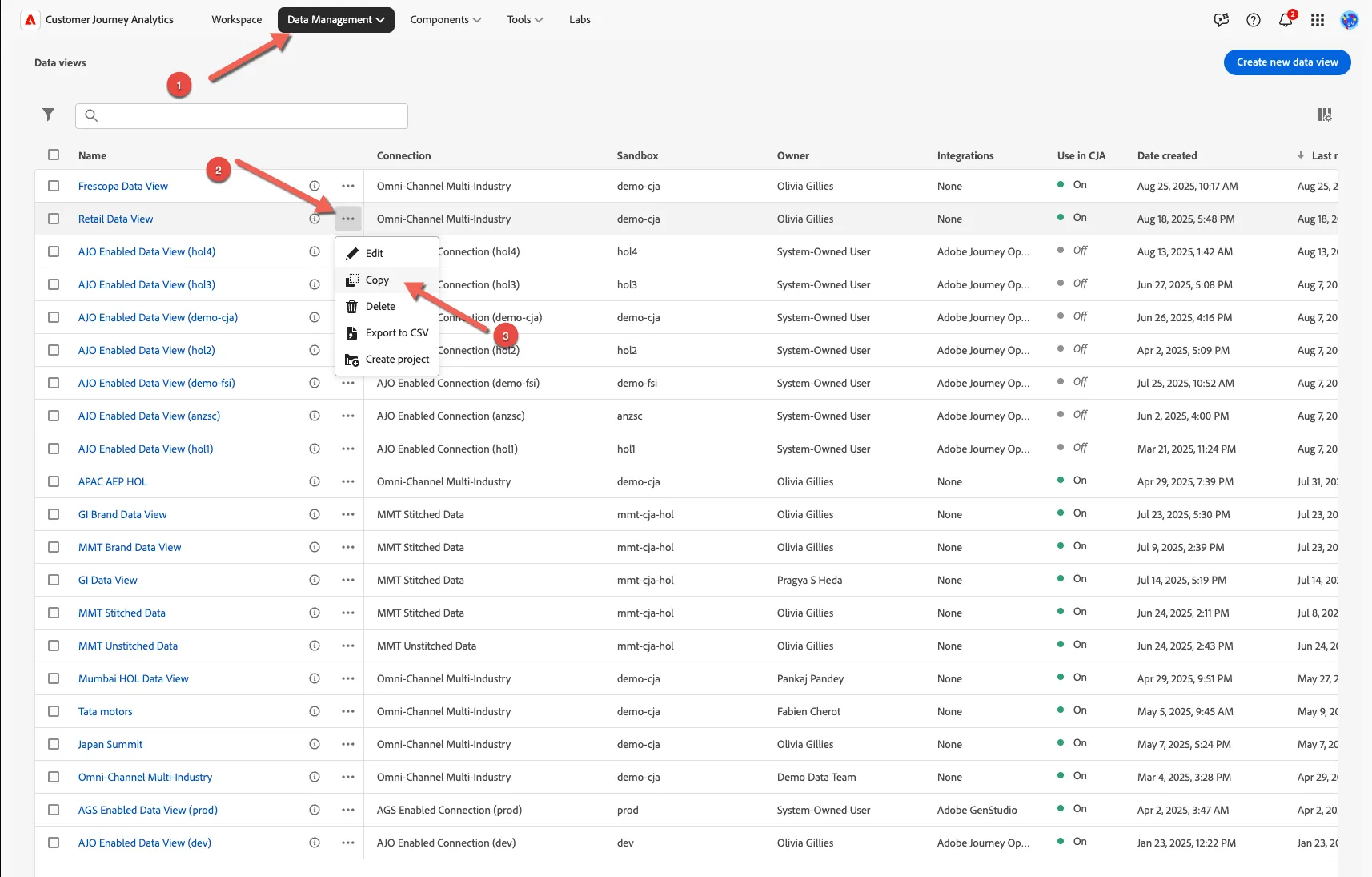Choose Copy from the context menu
The height and width of the screenshot is (877, 1372).
(387, 280)
